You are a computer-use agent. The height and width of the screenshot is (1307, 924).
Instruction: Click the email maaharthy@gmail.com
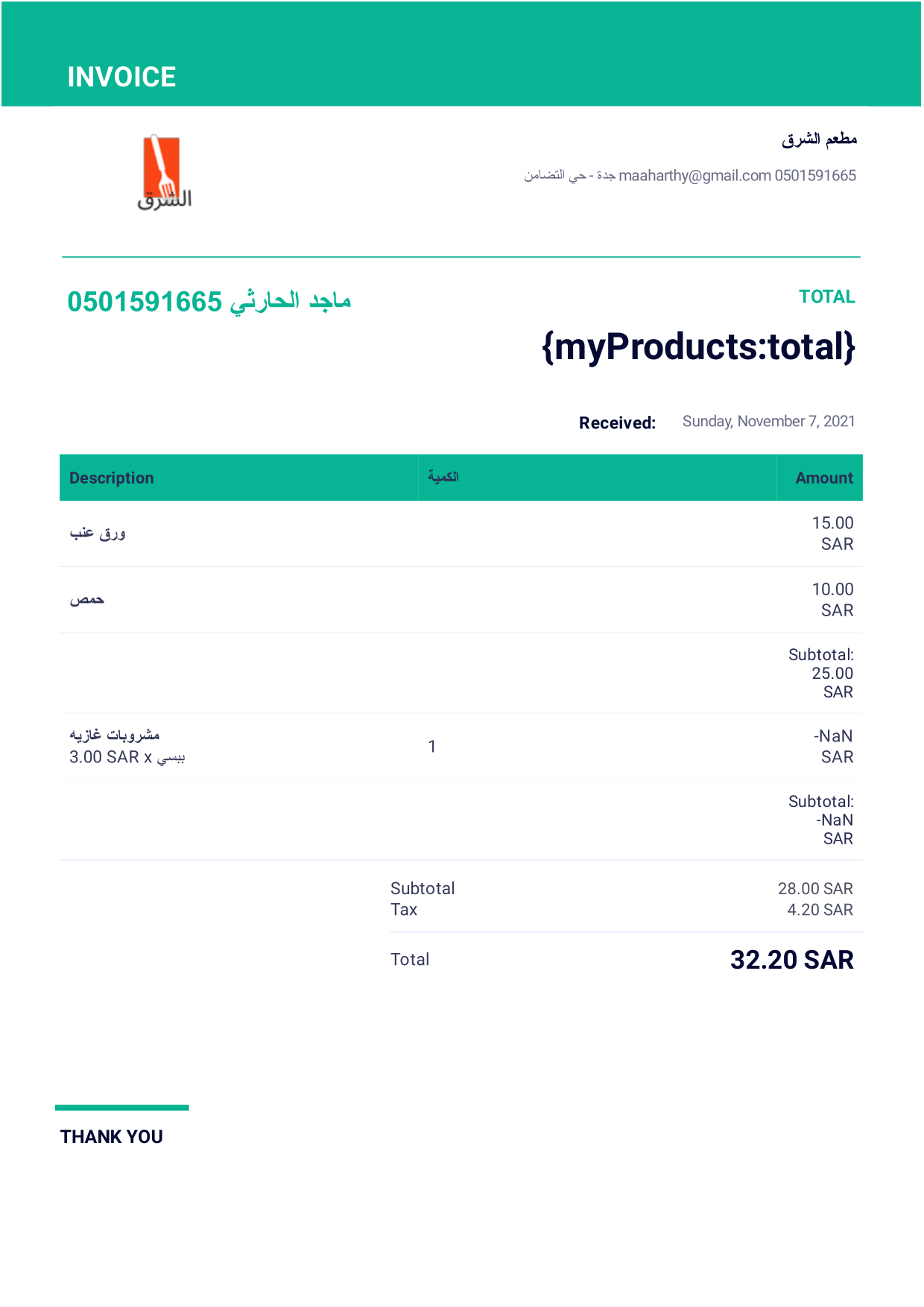pos(694,176)
